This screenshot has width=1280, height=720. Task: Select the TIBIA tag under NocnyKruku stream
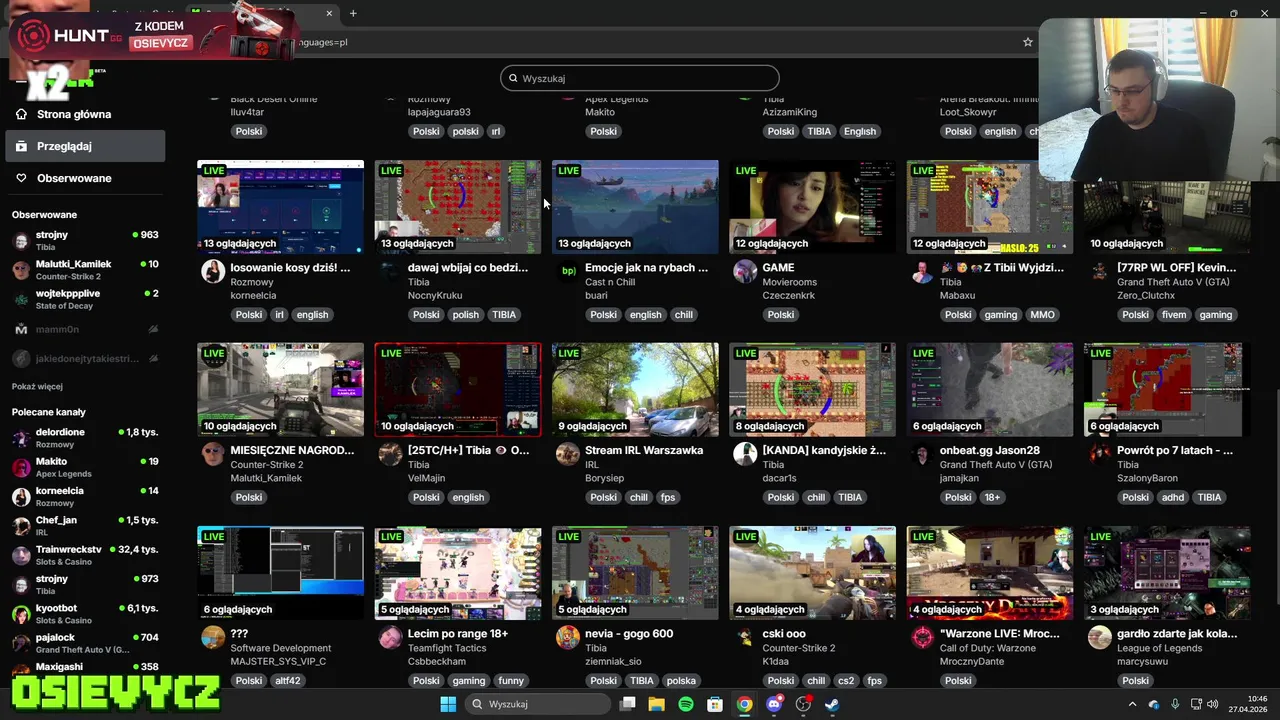click(x=504, y=314)
